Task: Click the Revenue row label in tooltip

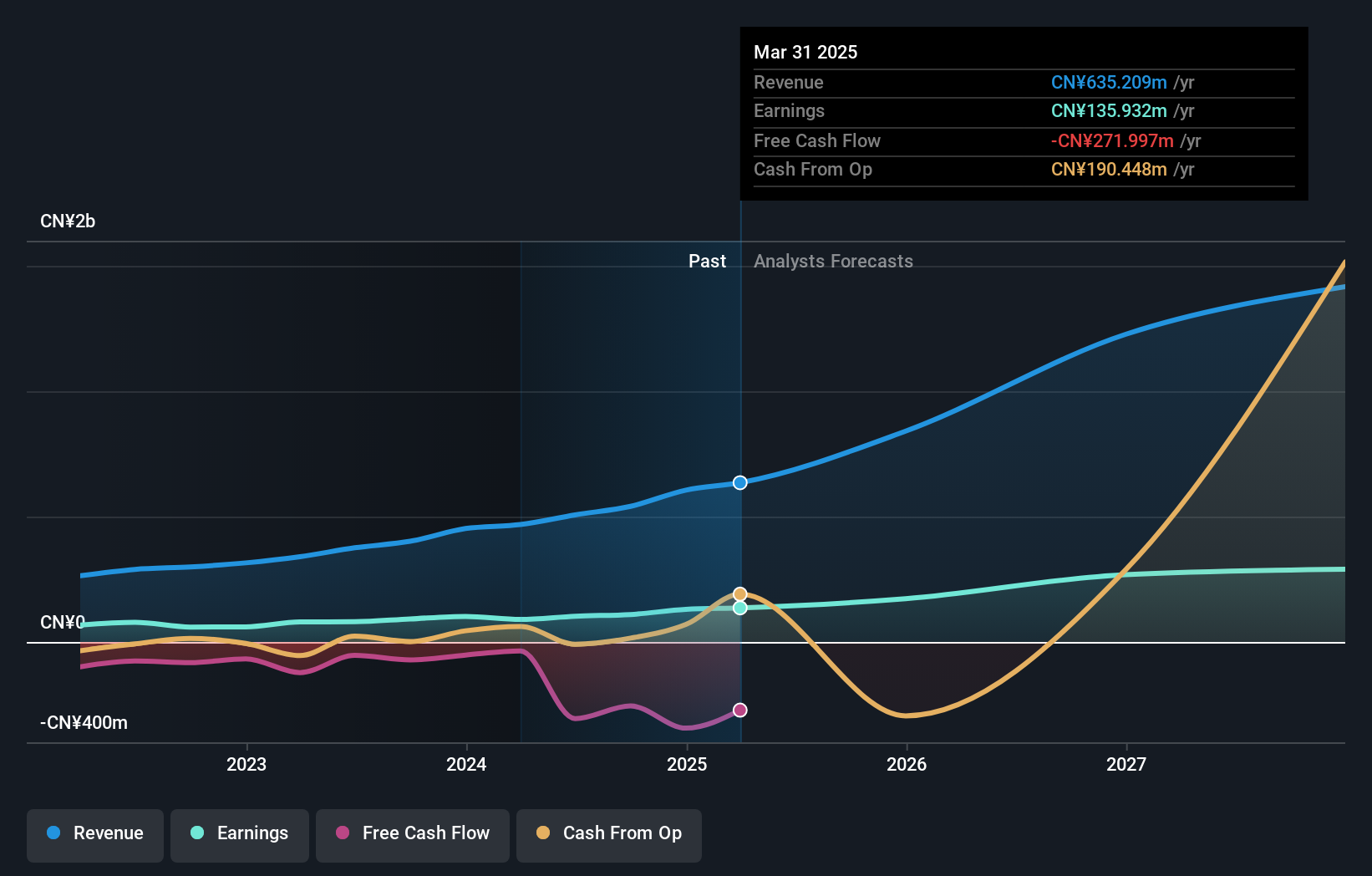Action: tap(788, 83)
